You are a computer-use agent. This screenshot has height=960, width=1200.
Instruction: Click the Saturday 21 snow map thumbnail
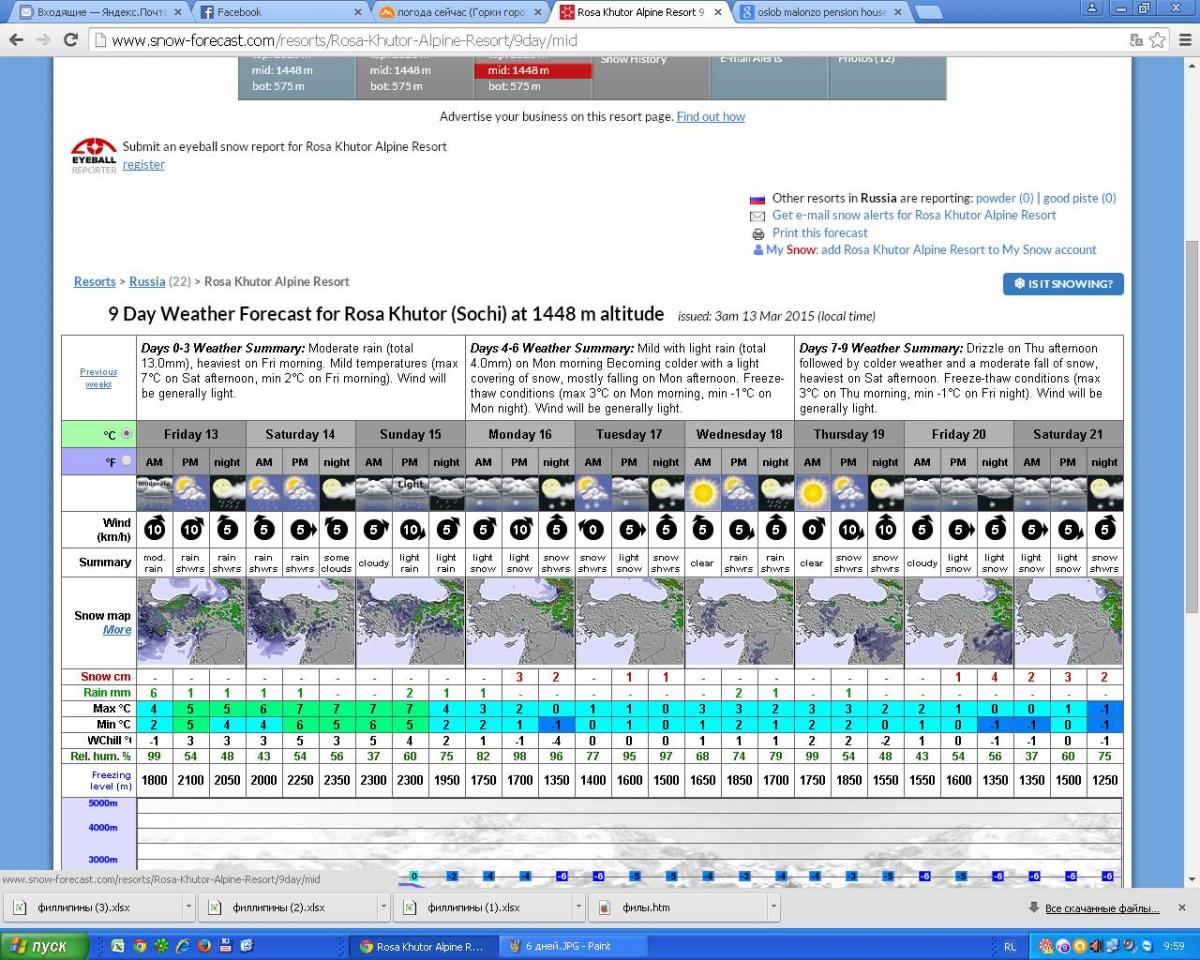[1068, 622]
